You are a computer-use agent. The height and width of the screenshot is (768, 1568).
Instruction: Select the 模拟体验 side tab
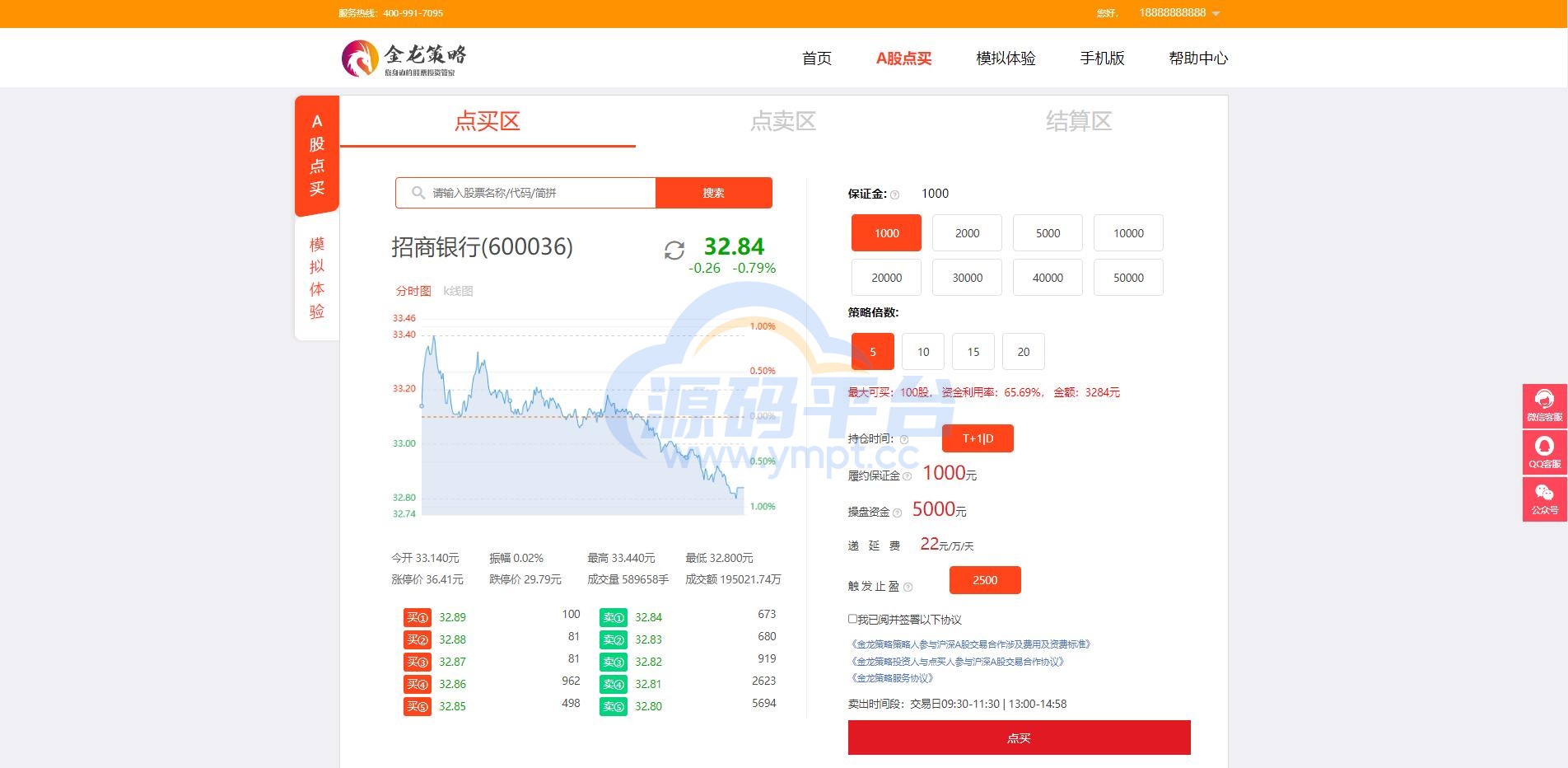[x=317, y=278]
